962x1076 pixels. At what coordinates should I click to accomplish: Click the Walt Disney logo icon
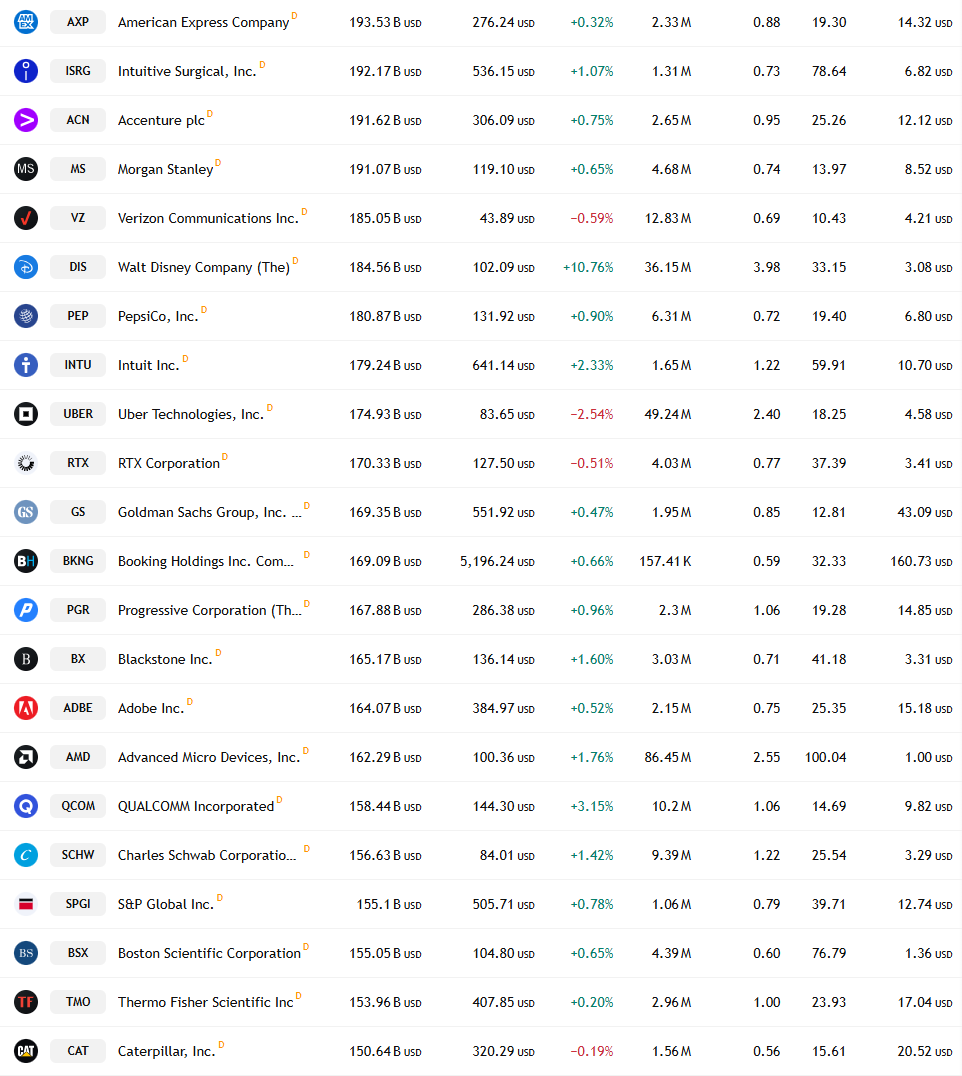26,267
